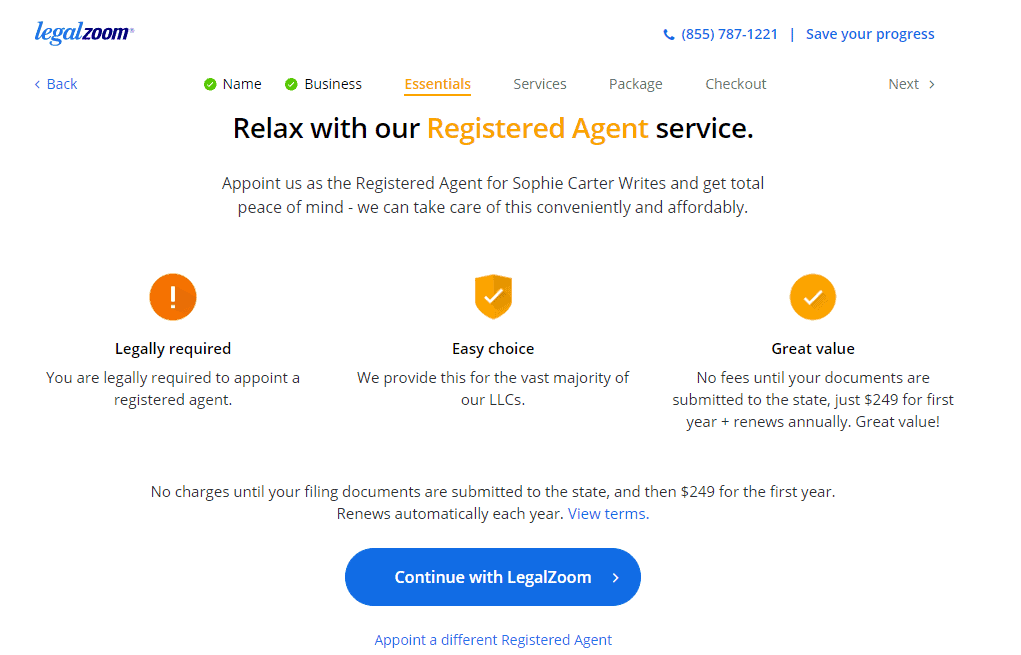Open the Essentials step tab
Screen dimensions: 1021x655
tap(438, 84)
